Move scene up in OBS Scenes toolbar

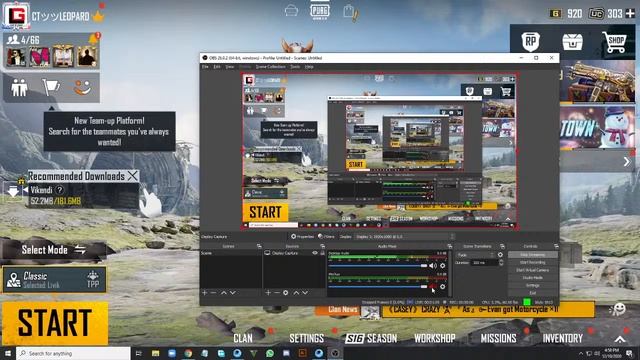(x=224, y=293)
